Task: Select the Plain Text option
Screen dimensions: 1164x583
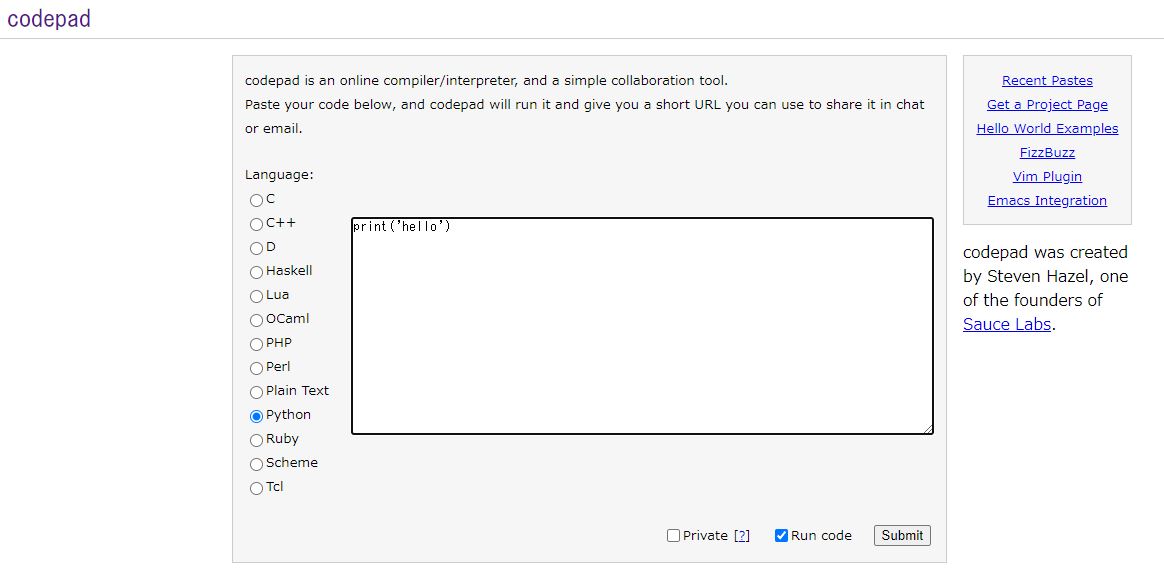Action: 256,392
